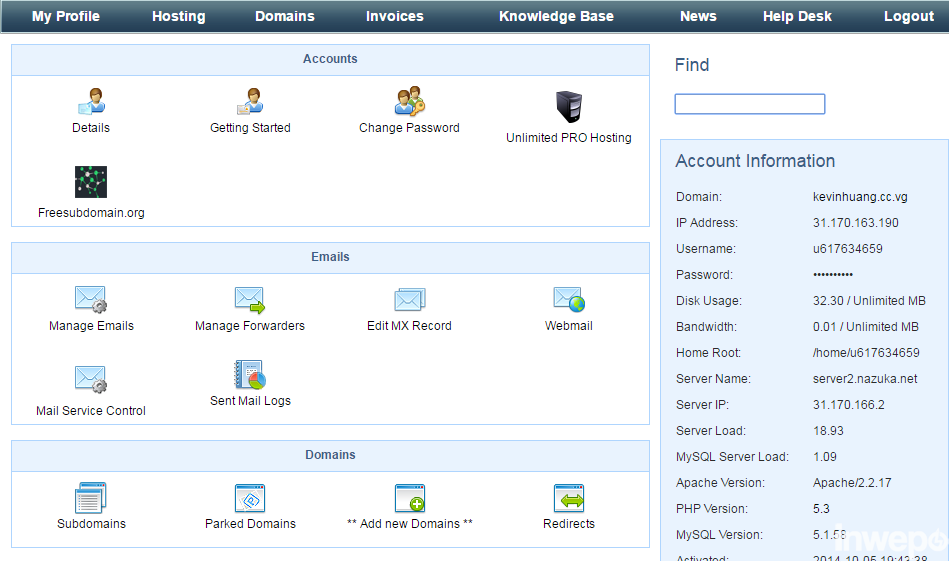Open the Hosting menu

[178, 16]
